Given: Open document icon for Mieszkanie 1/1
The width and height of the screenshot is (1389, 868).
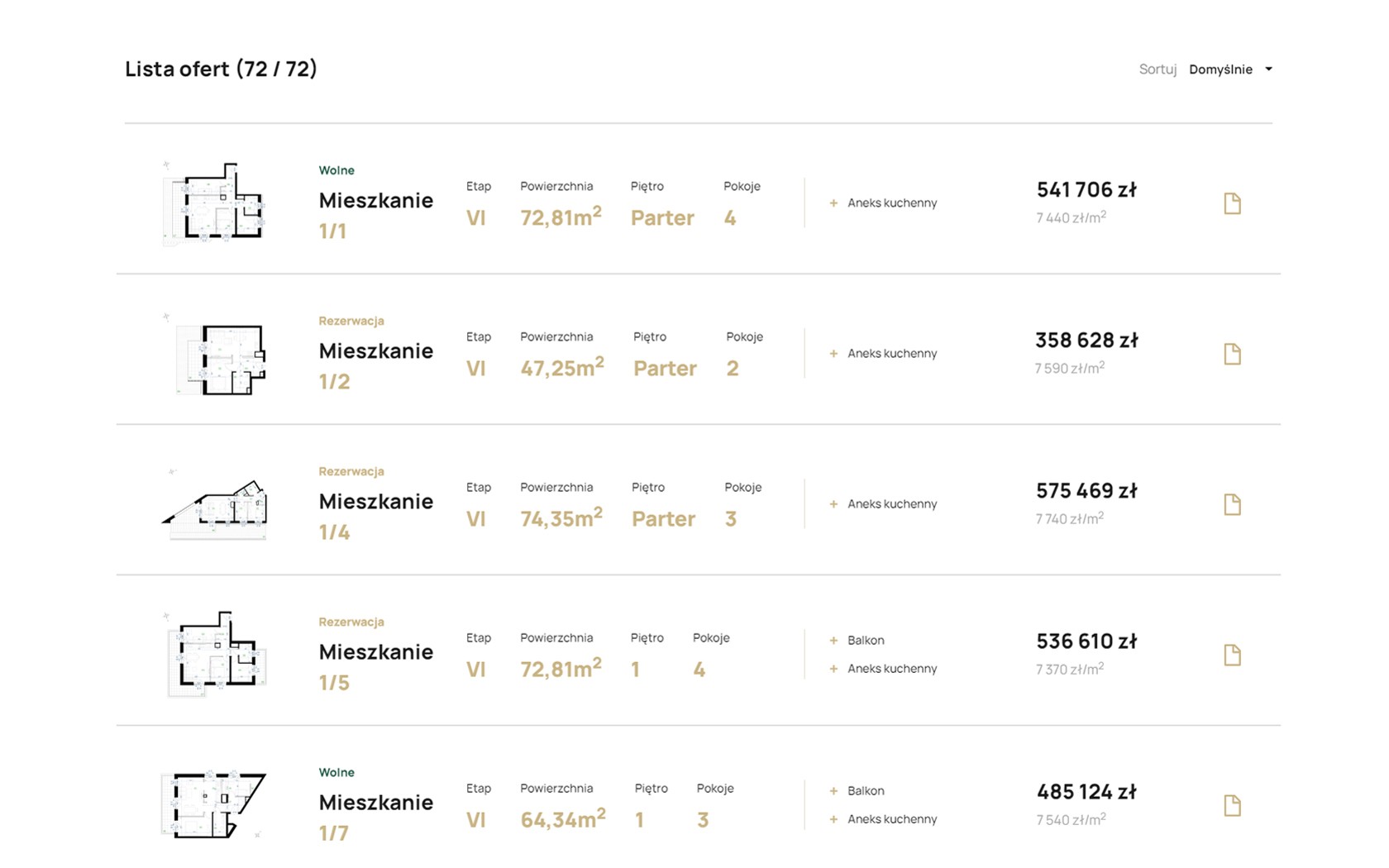Looking at the screenshot, I should (x=1232, y=203).
